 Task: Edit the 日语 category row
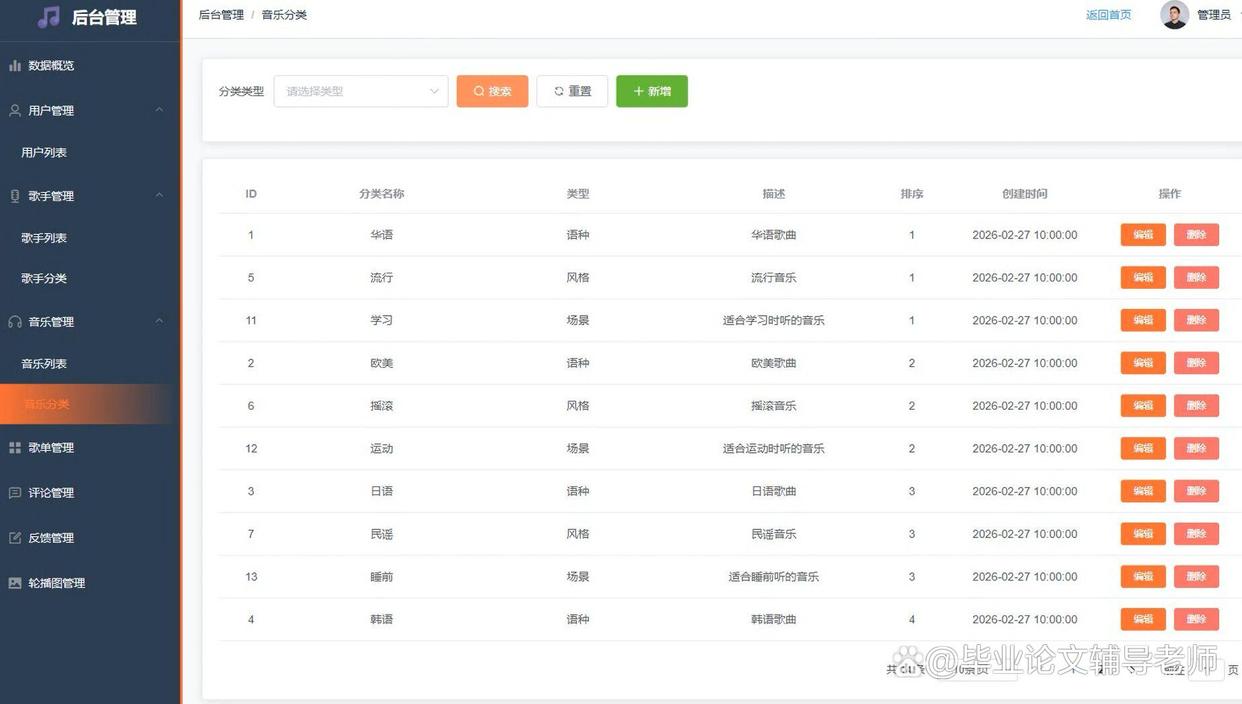tap(1143, 491)
